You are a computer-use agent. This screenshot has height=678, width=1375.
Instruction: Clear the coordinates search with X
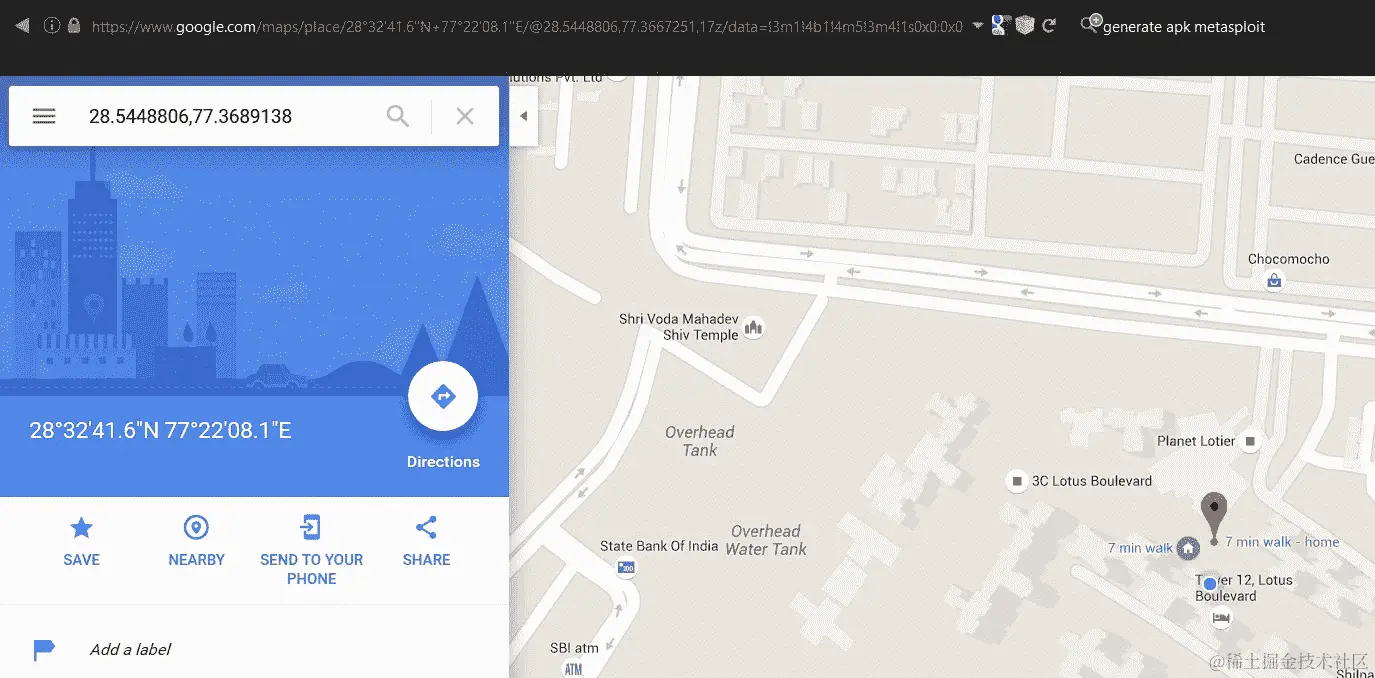click(x=465, y=116)
